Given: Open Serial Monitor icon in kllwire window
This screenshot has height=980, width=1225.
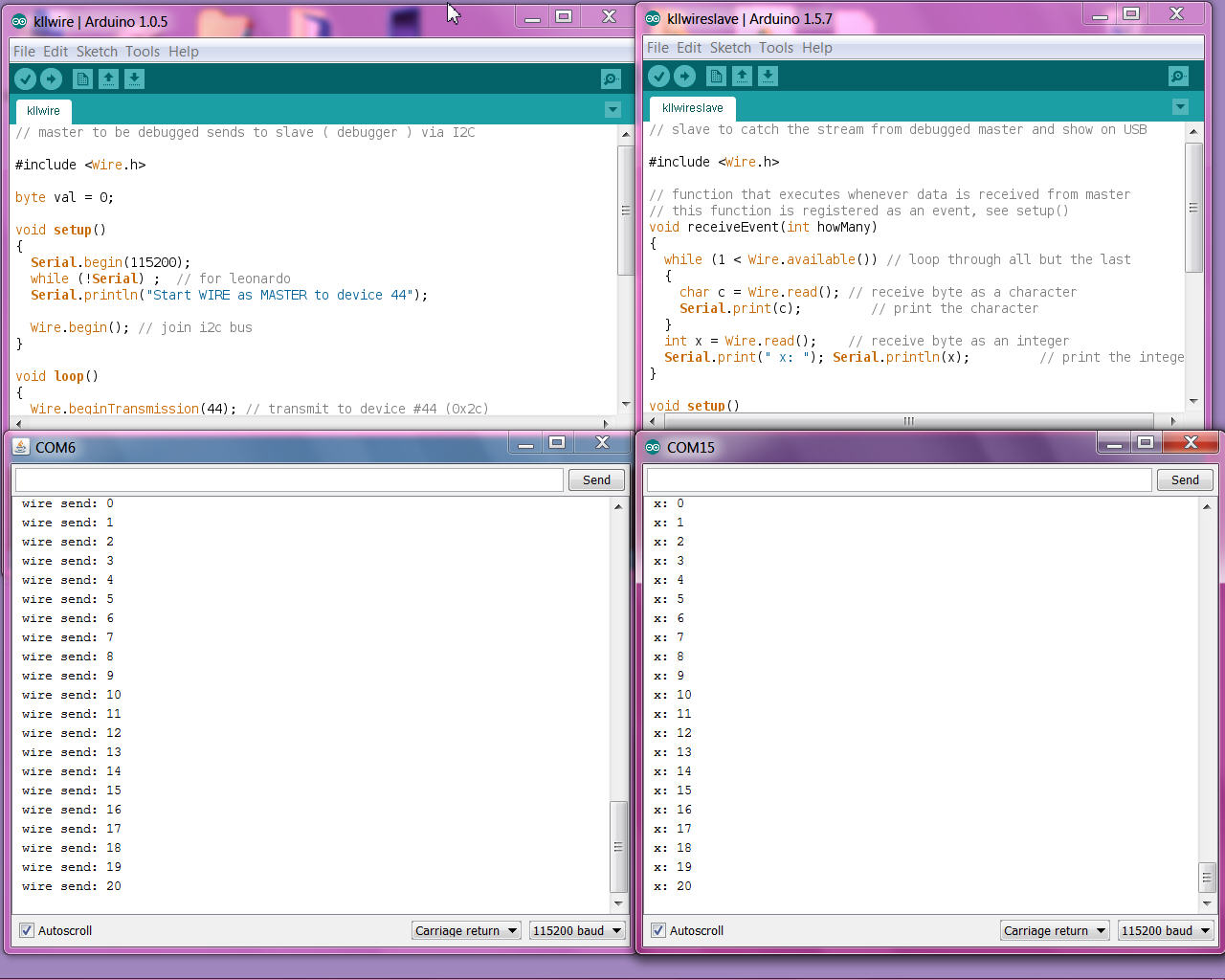Looking at the screenshot, I should [610, 79].
